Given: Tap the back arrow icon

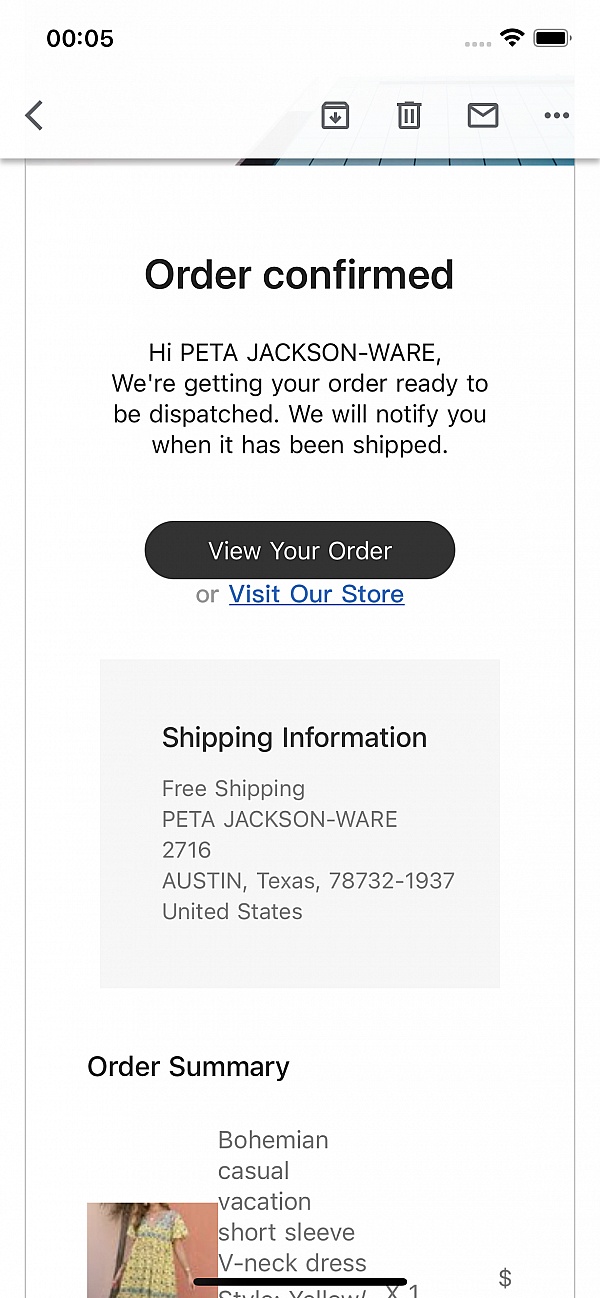Looking at the screenshot, I should (x=35, y=116).
